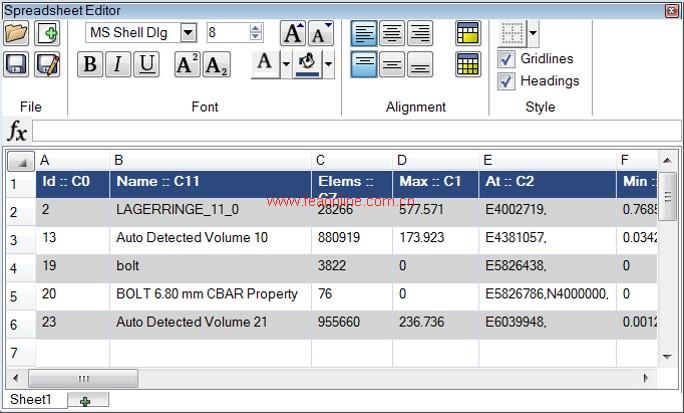Click the formula bar input field
The width and height of the screenshot is (684, 413).
point(355,131)
